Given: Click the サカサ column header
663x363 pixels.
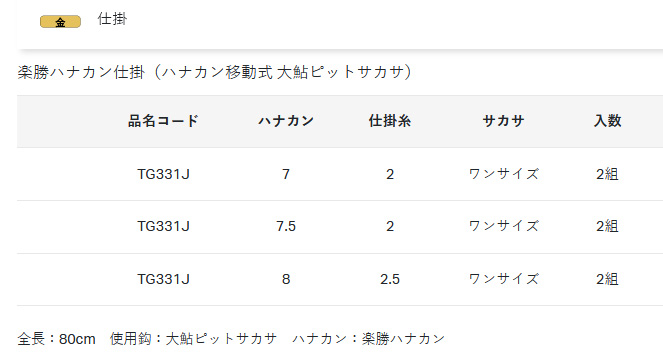Looking at the screenshot, I should [x=503, y=121].
